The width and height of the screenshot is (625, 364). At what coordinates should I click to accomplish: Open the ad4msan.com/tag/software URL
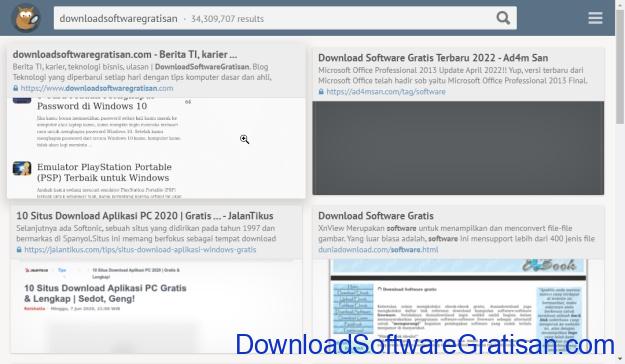pyautogui.click(x=386, y=92)
